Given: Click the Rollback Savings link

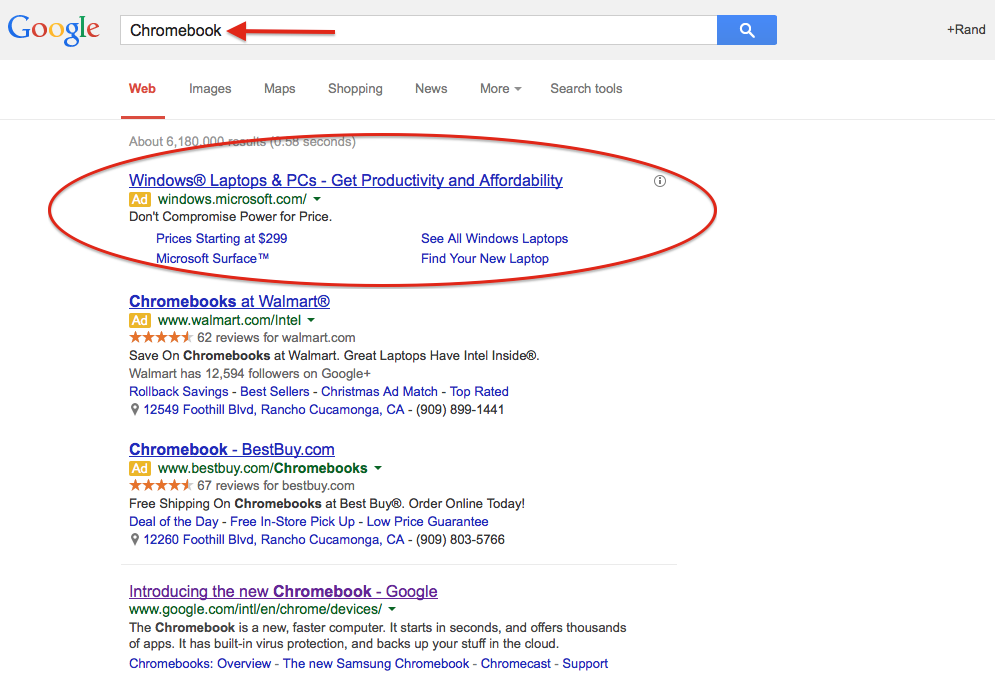Looking at the screenshot, I should click(179, 392).
